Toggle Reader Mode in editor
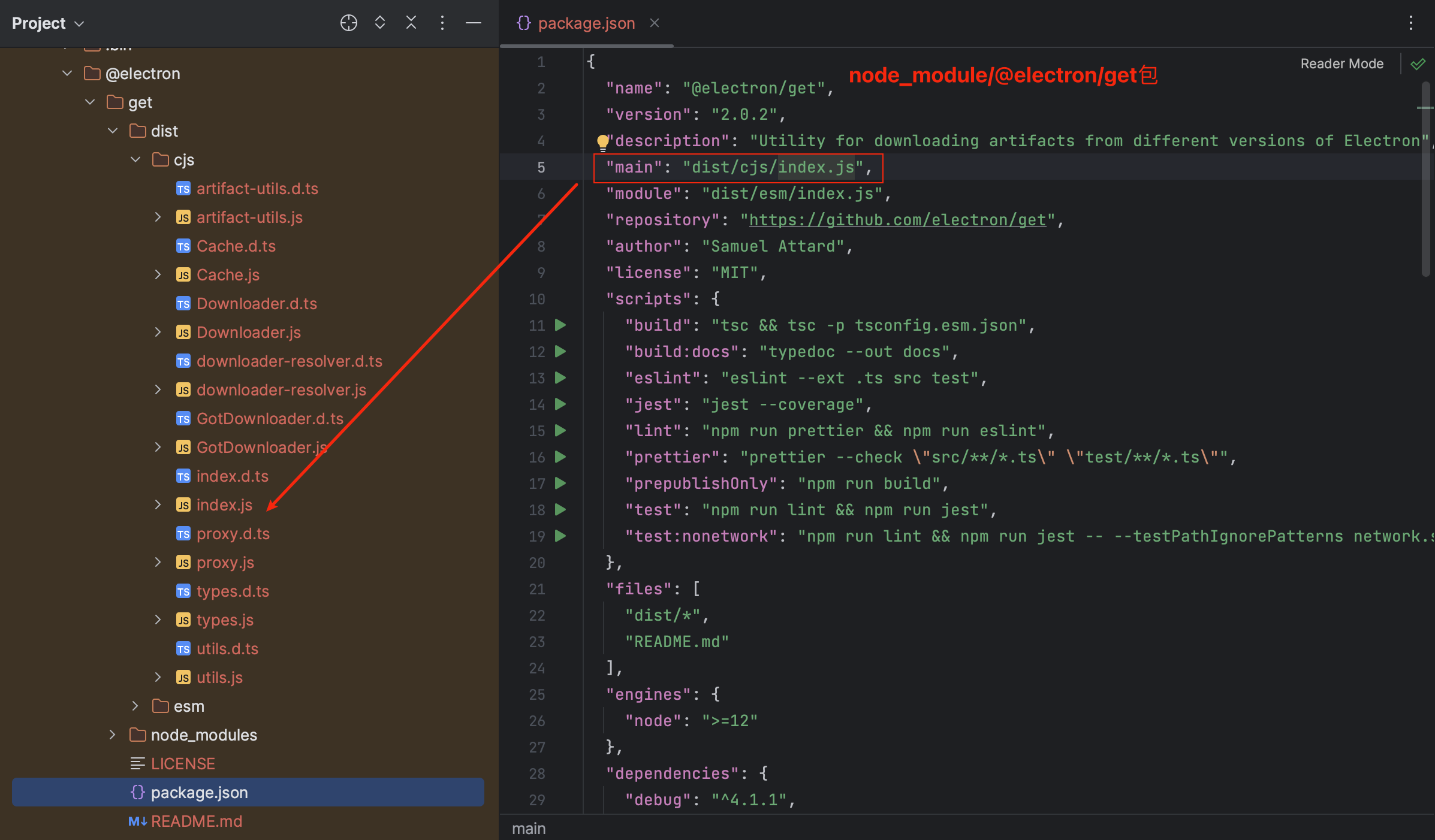The width and height of the screenshot is (1435, 840). 1341,64
